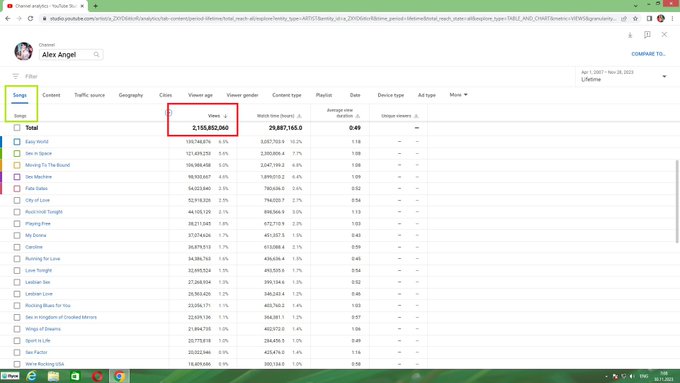
Task: Close the Channel analytics browser tab
Action: tap(82, 6)
